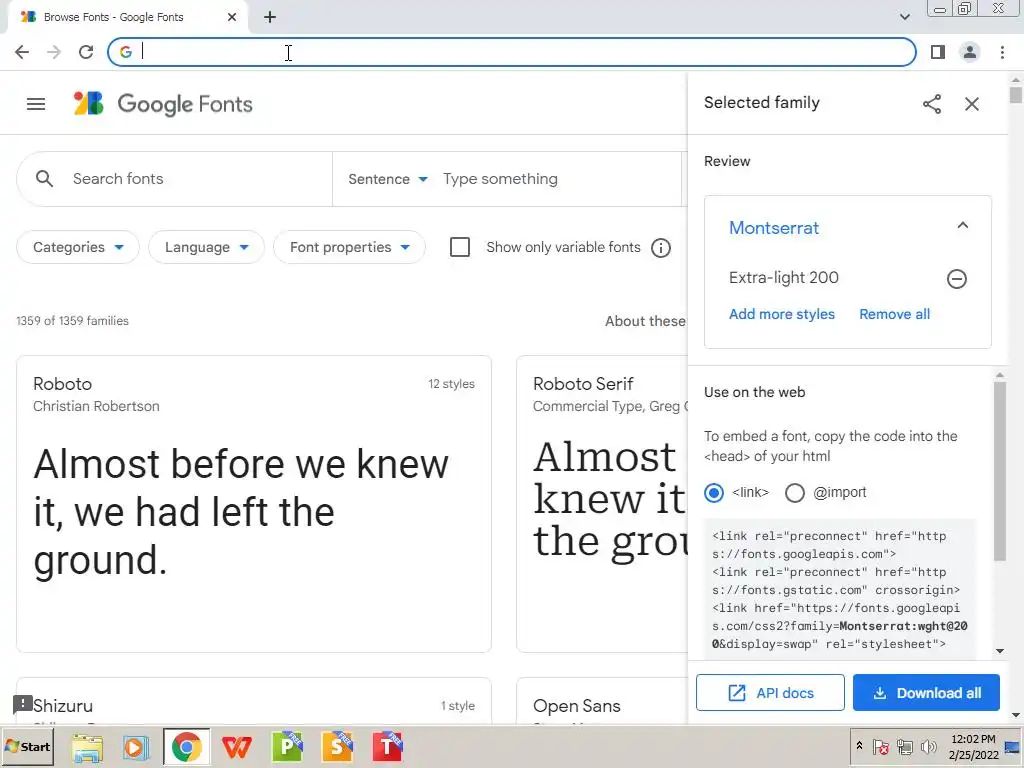This screenshot has height=768, width=1024.
Task: Toggle the browser side panel
Action: coord(938,52)
